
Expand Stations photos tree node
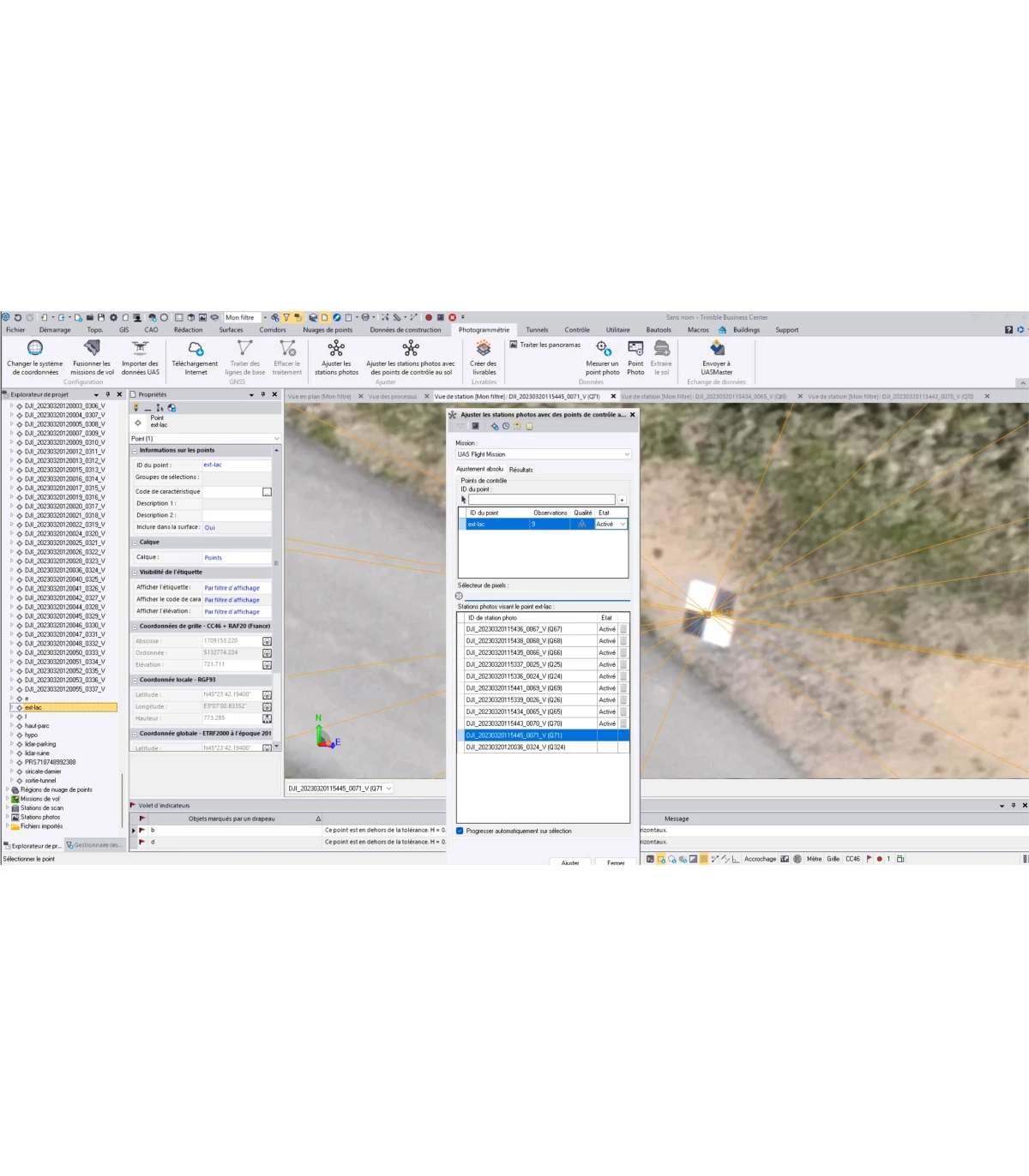[x=8, y=817]
